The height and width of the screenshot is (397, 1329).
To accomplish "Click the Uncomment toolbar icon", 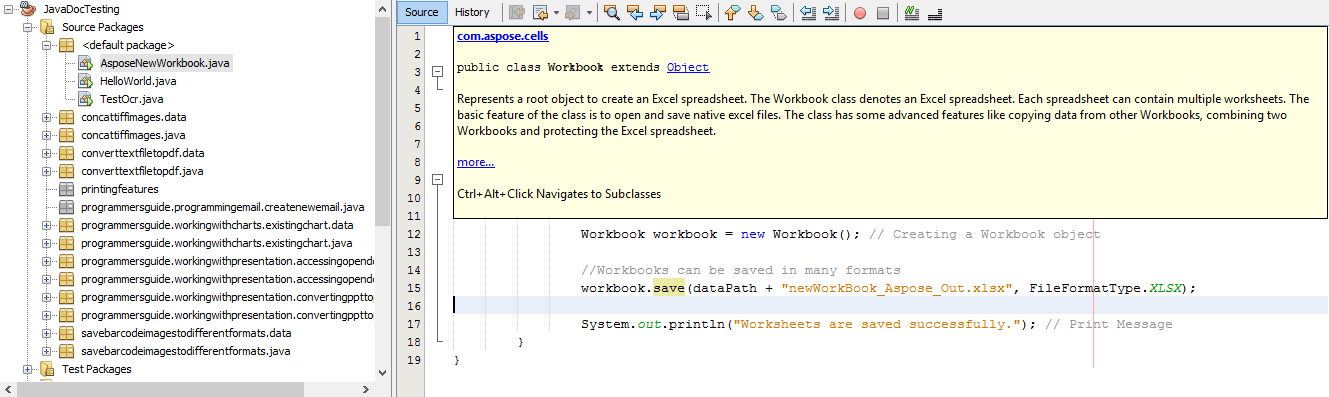I will (x=934, y=13).
